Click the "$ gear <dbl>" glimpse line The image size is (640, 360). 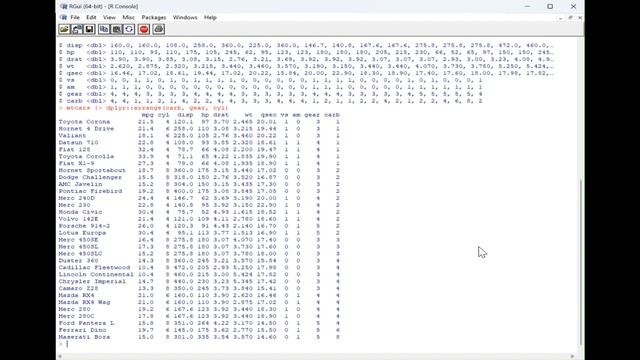270,94
